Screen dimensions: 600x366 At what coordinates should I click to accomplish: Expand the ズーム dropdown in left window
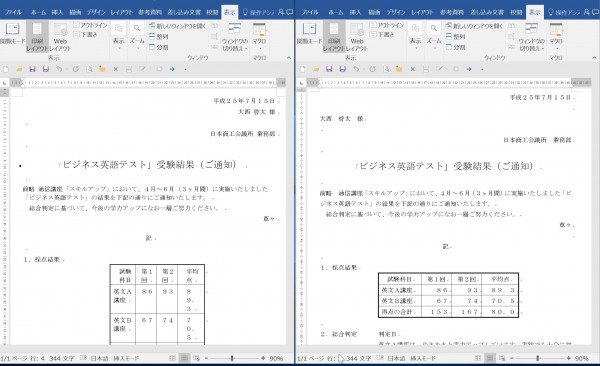point(137,37)
